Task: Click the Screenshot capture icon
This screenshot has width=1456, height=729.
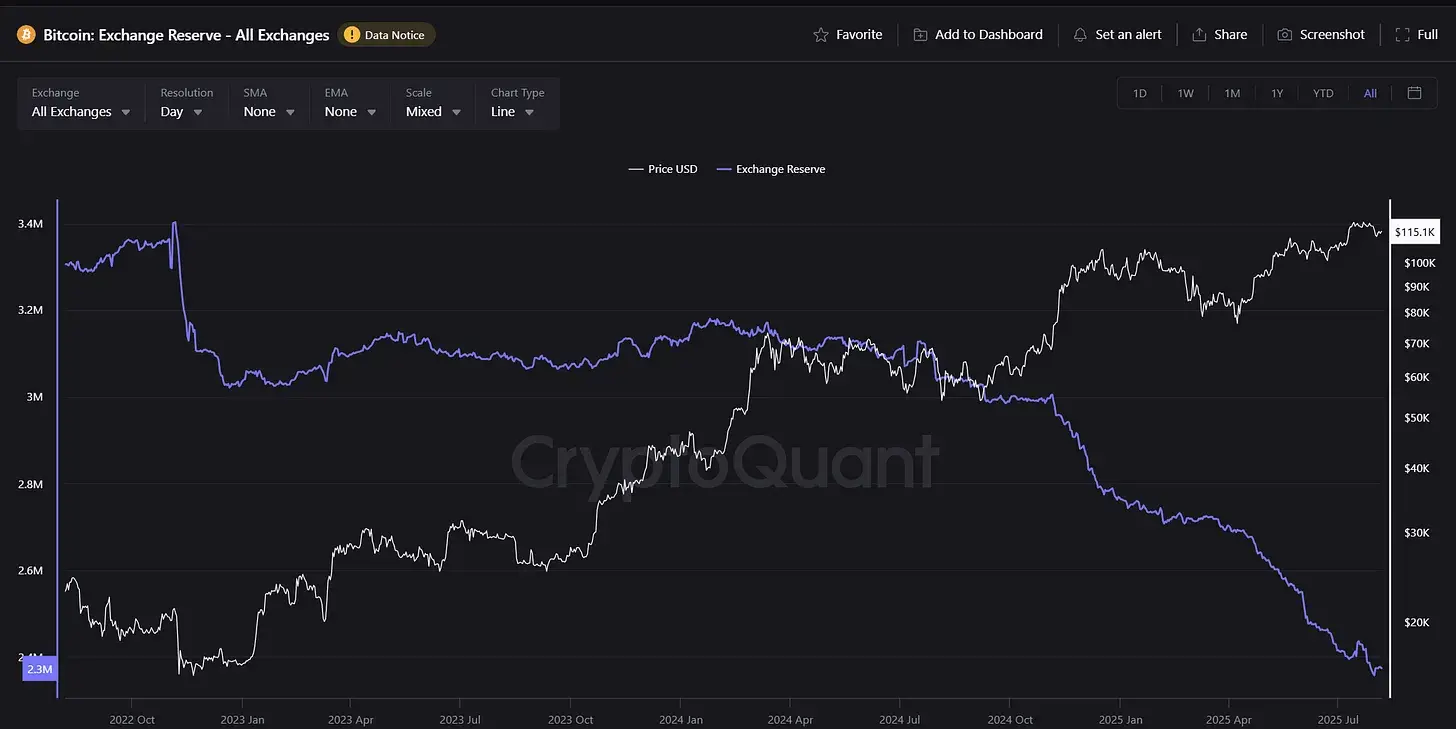Action: click(1283, 34)
